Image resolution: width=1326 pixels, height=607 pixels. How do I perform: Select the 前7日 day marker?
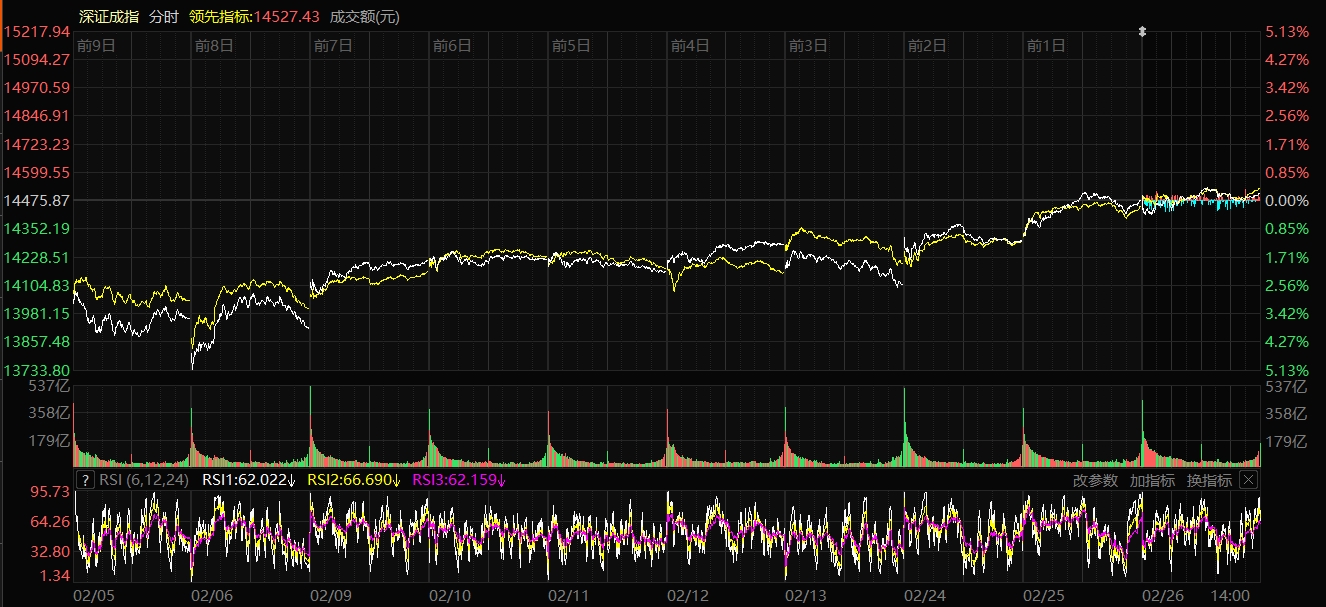333,45
